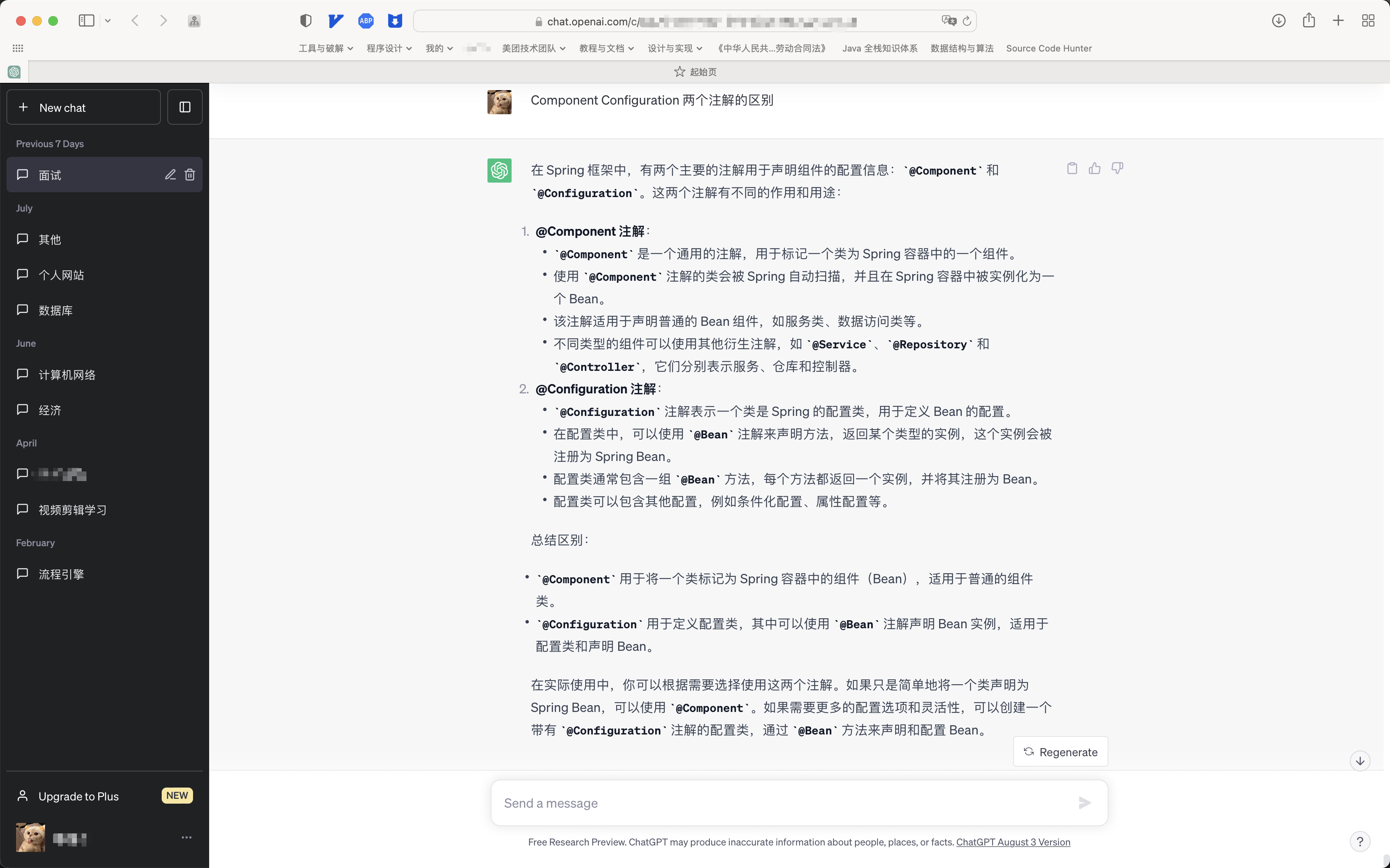Copy the response using the clipboard icon

(x=1071, y=168)
